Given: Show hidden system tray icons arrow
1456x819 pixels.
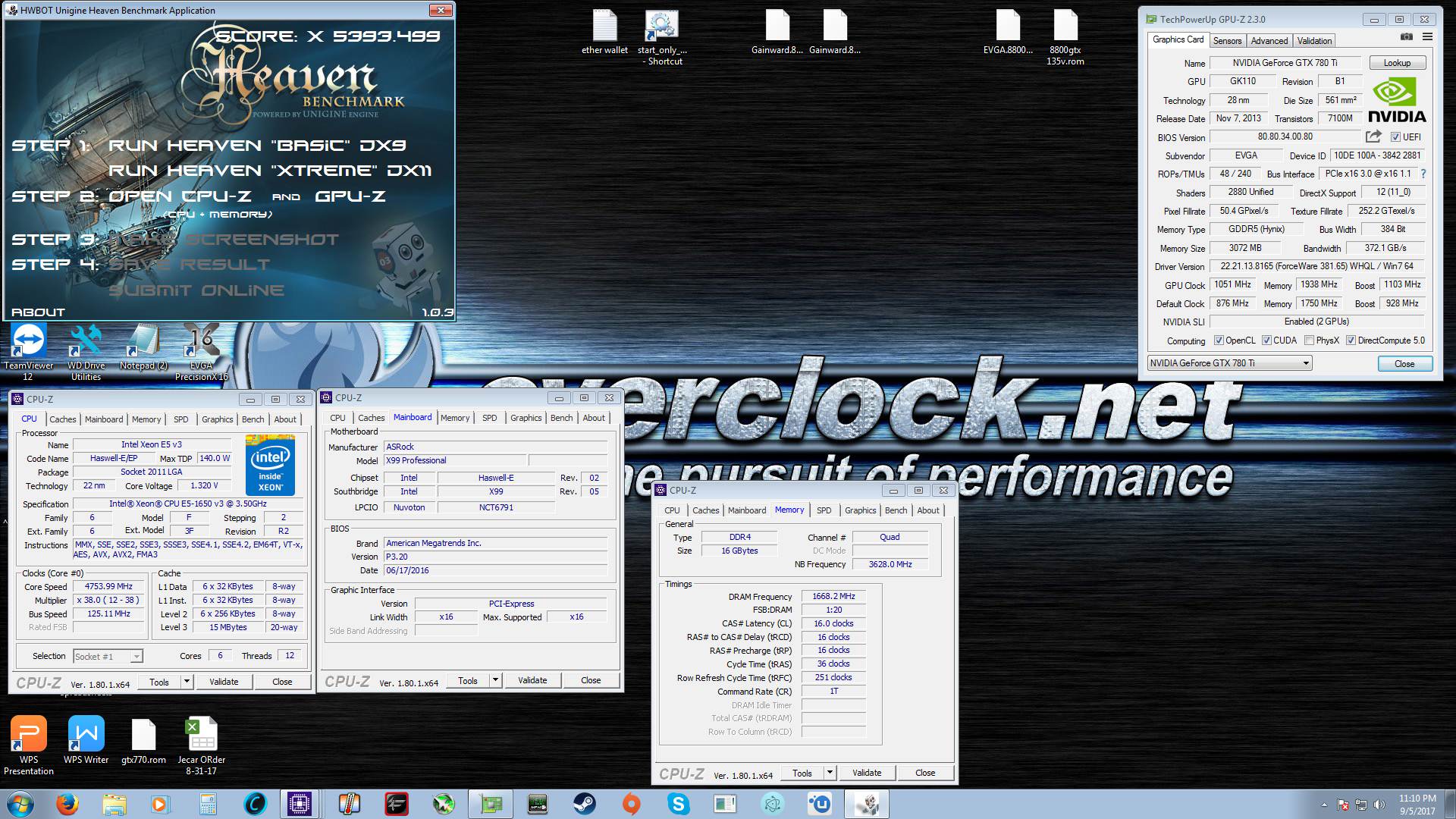Looking at the screenshot, I should (x=1324, y=805).
